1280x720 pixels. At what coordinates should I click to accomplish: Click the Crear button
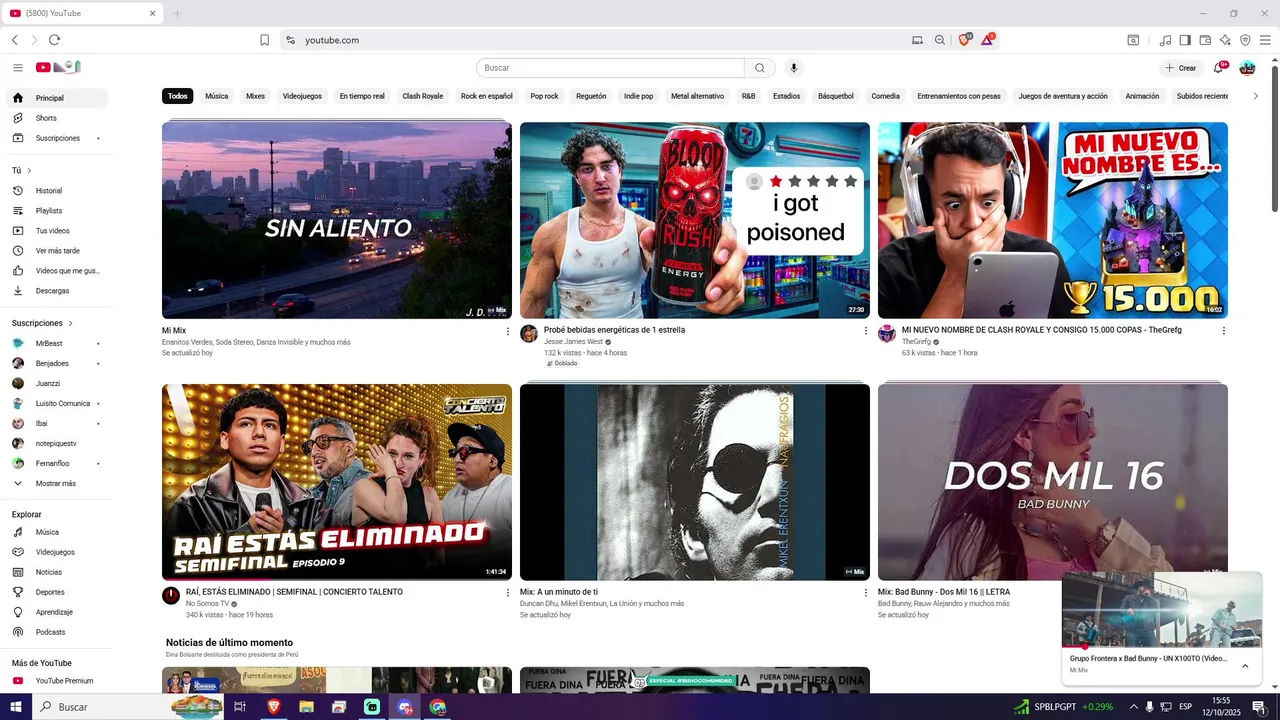1181,68
